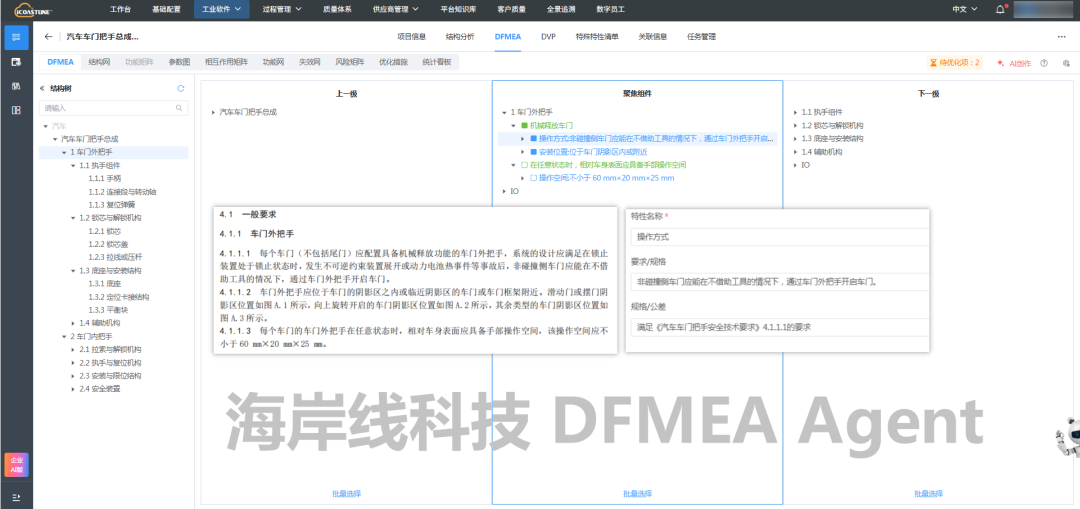
Task: Open the notification bell
Action: pos(1000,9)
